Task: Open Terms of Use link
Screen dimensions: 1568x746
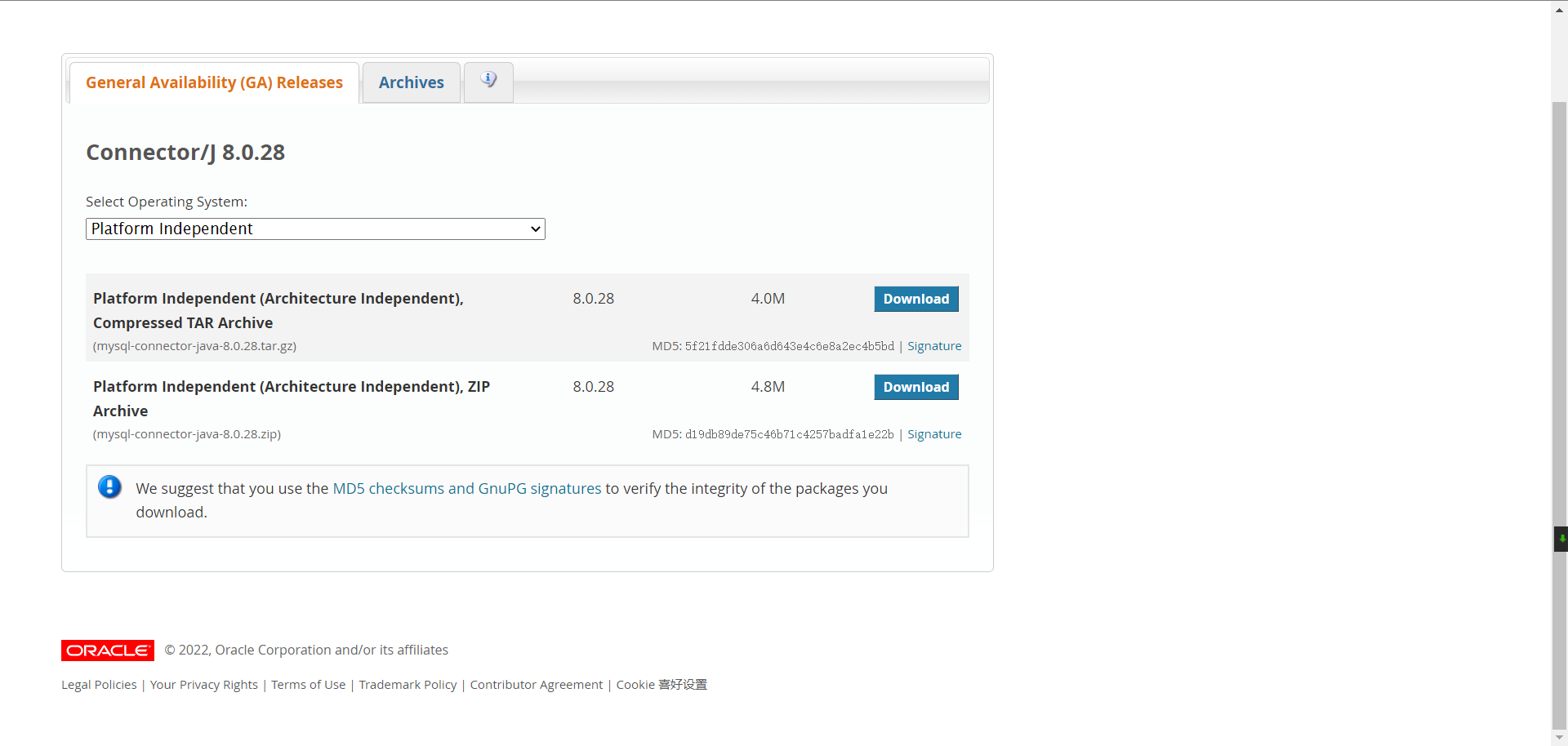Action: 309,685
